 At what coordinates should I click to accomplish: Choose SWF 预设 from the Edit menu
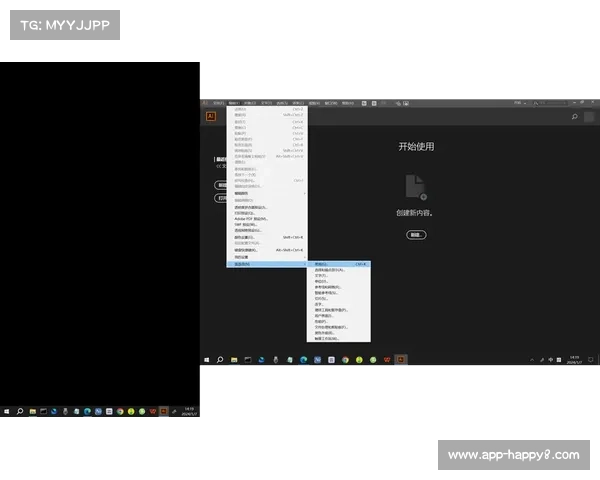(x=267, y=224)
